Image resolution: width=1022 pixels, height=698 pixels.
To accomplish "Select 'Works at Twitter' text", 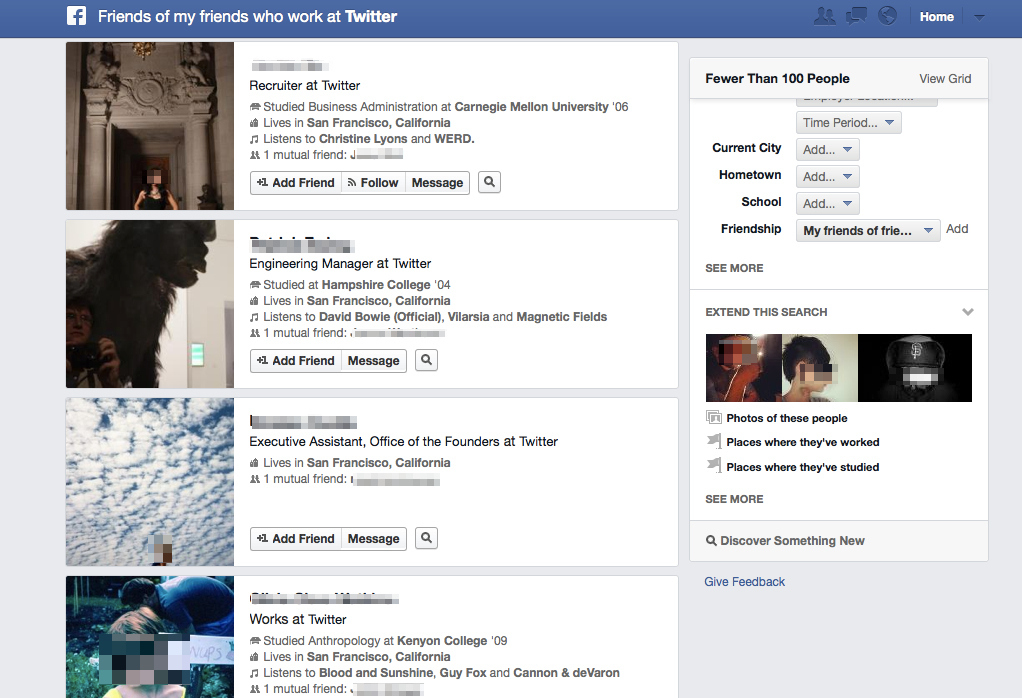I will (x=298, y=619).
